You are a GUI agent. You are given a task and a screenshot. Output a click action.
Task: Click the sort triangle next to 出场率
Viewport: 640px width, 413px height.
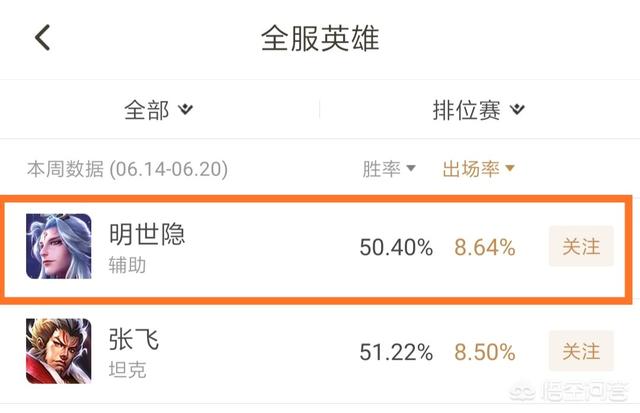(x=510, y=168)
